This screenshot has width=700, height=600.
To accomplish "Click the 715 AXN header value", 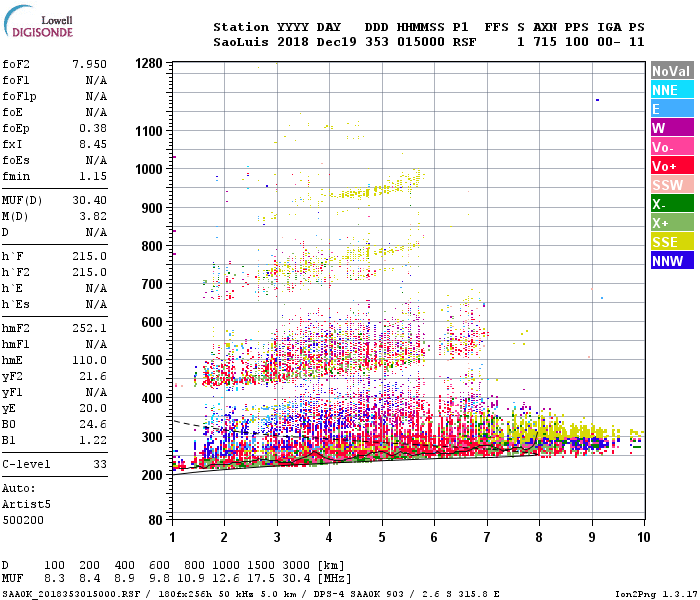I will coord(545,42).
